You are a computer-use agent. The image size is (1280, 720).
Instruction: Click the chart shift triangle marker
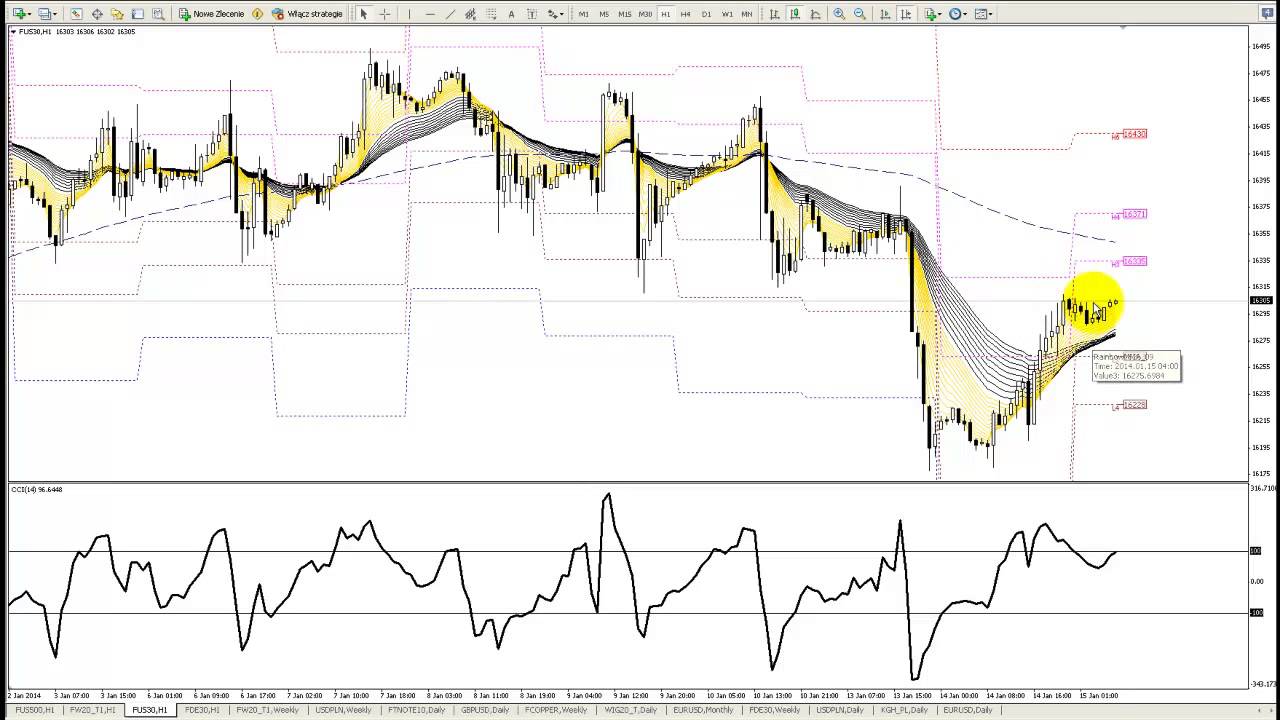[x=1123, y=29]
